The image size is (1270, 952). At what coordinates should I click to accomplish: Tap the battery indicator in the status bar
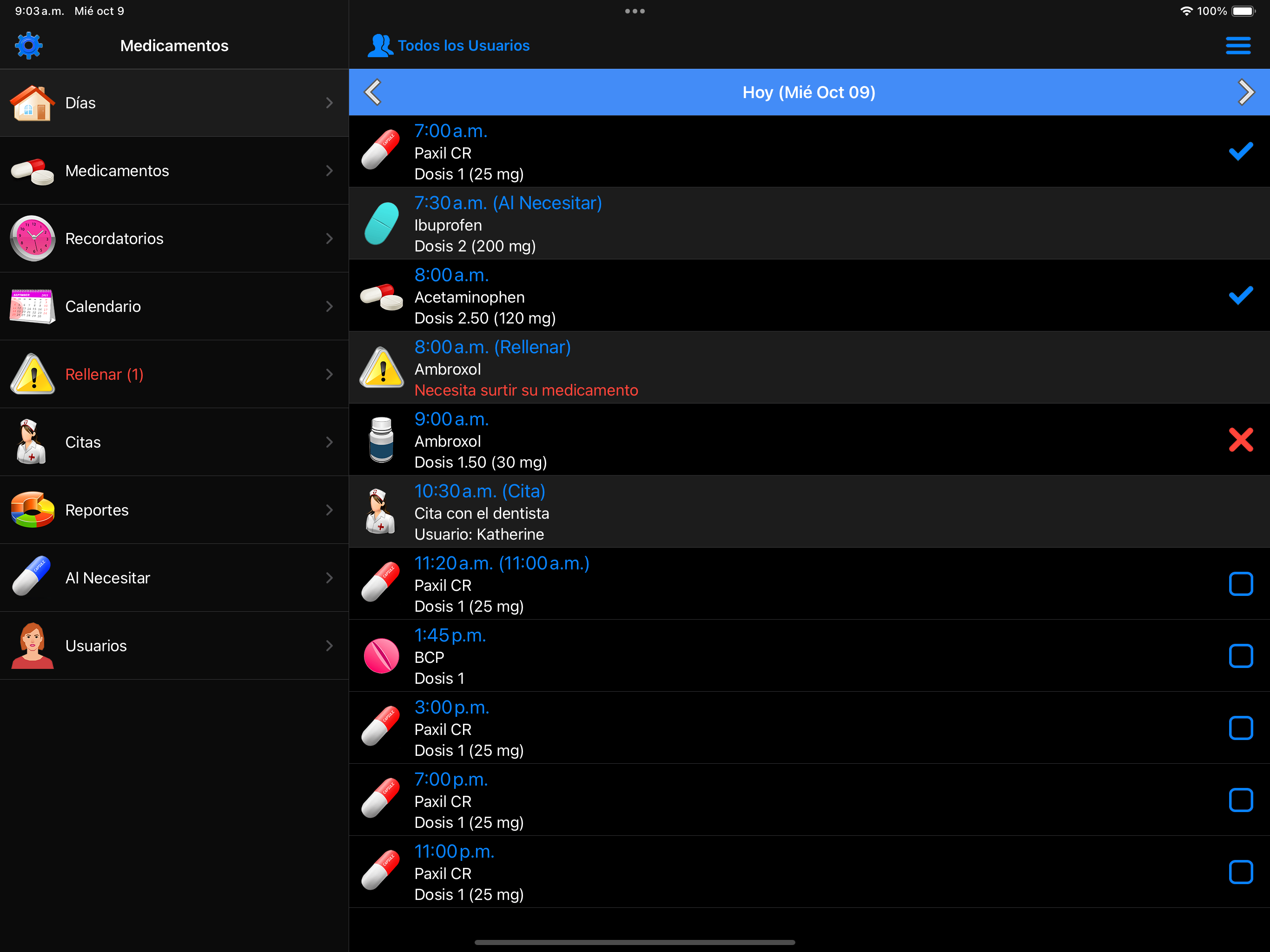pos(1244,11)
